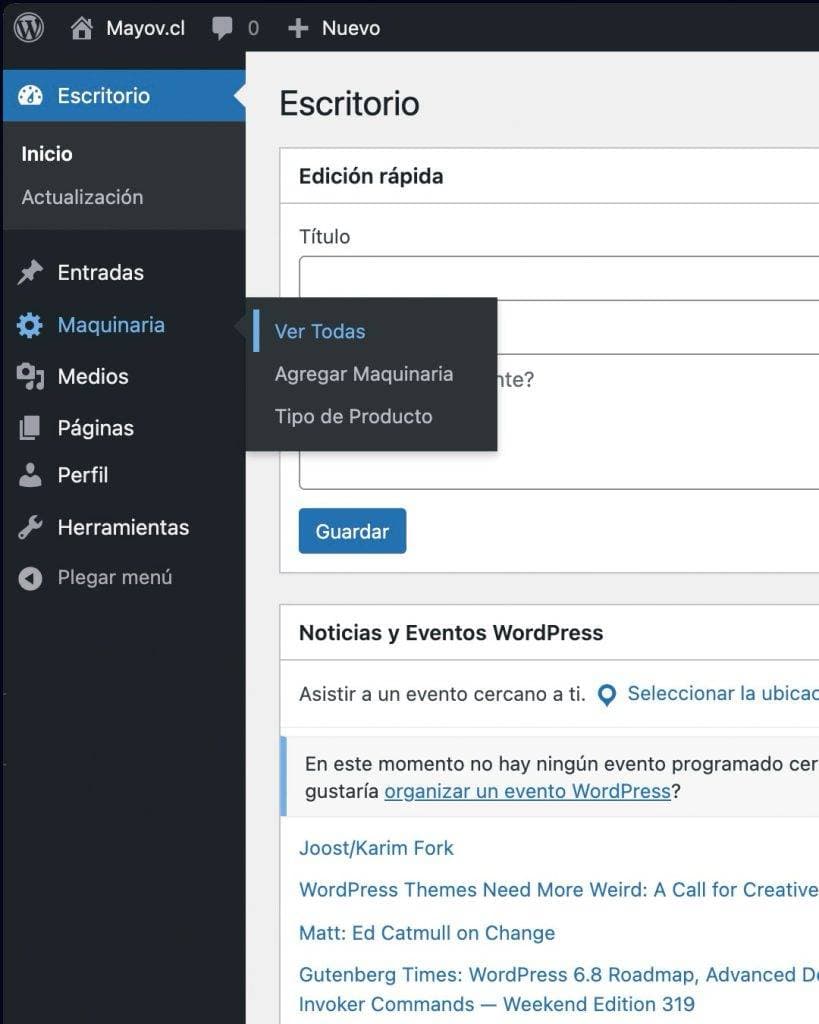The height and width of the screenshot is (1024, 819).
Task: Click the Guardar button
Action: coord(353,531)
